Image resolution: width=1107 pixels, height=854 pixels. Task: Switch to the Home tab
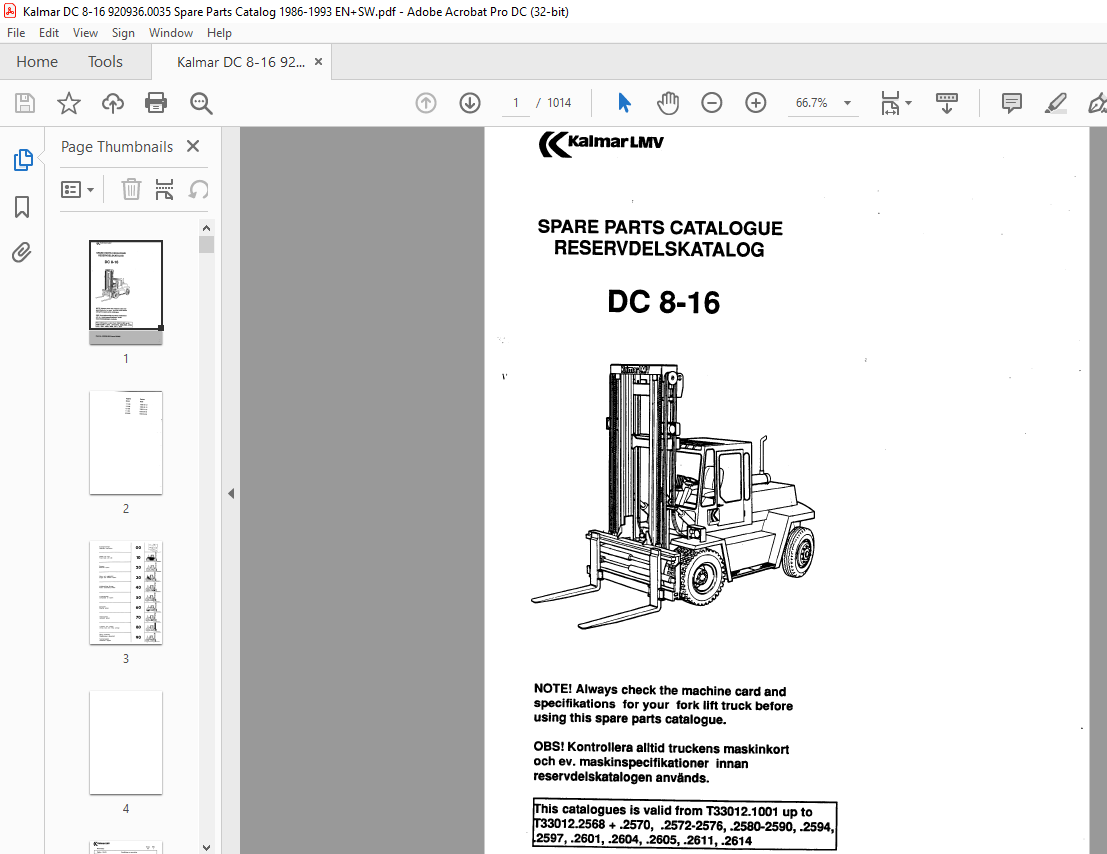coord(37,62)
